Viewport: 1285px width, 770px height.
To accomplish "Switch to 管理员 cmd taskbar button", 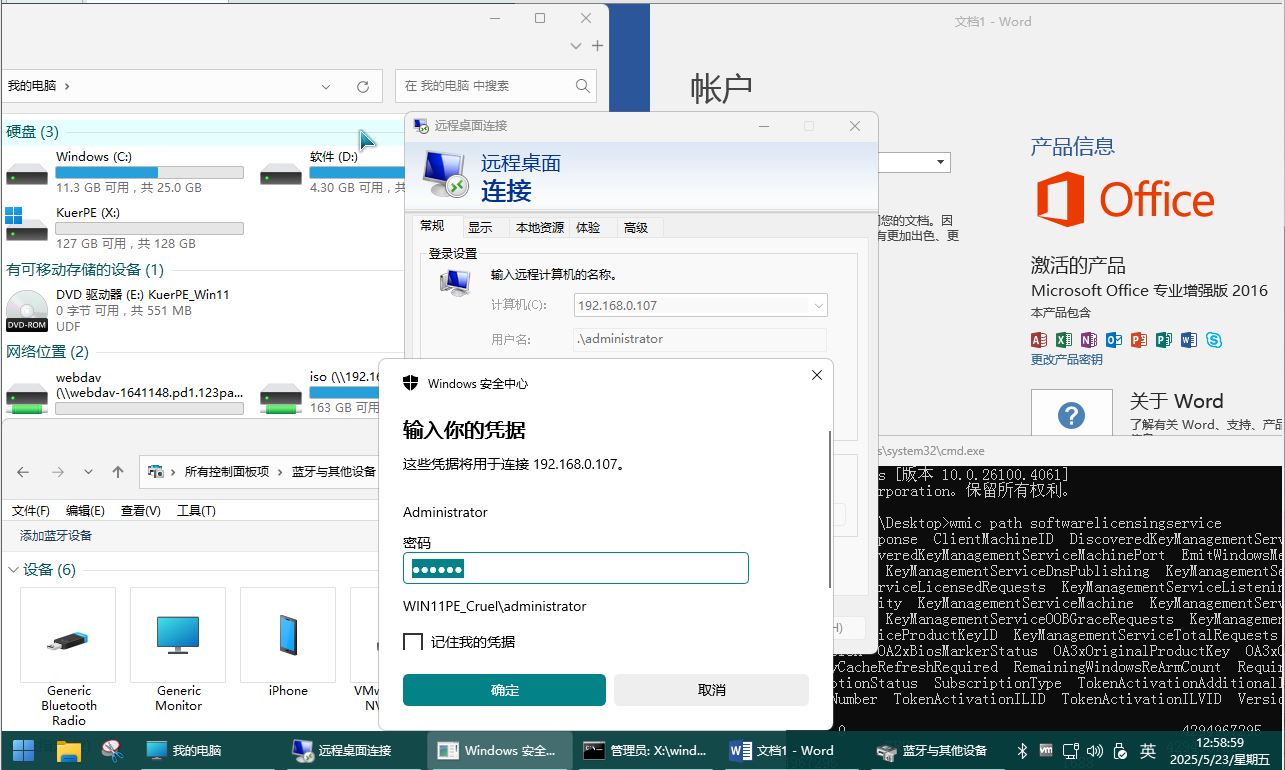I will (x=646, y=750).
